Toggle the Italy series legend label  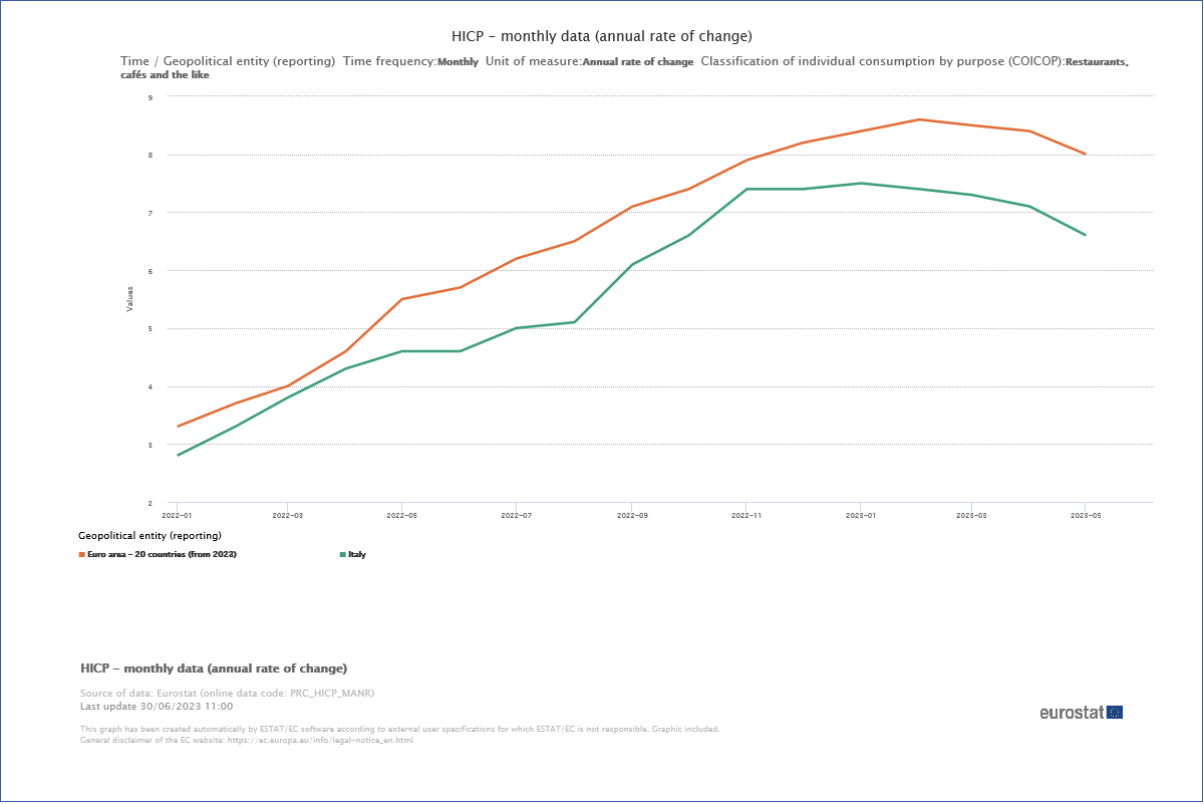coord(357,554)
